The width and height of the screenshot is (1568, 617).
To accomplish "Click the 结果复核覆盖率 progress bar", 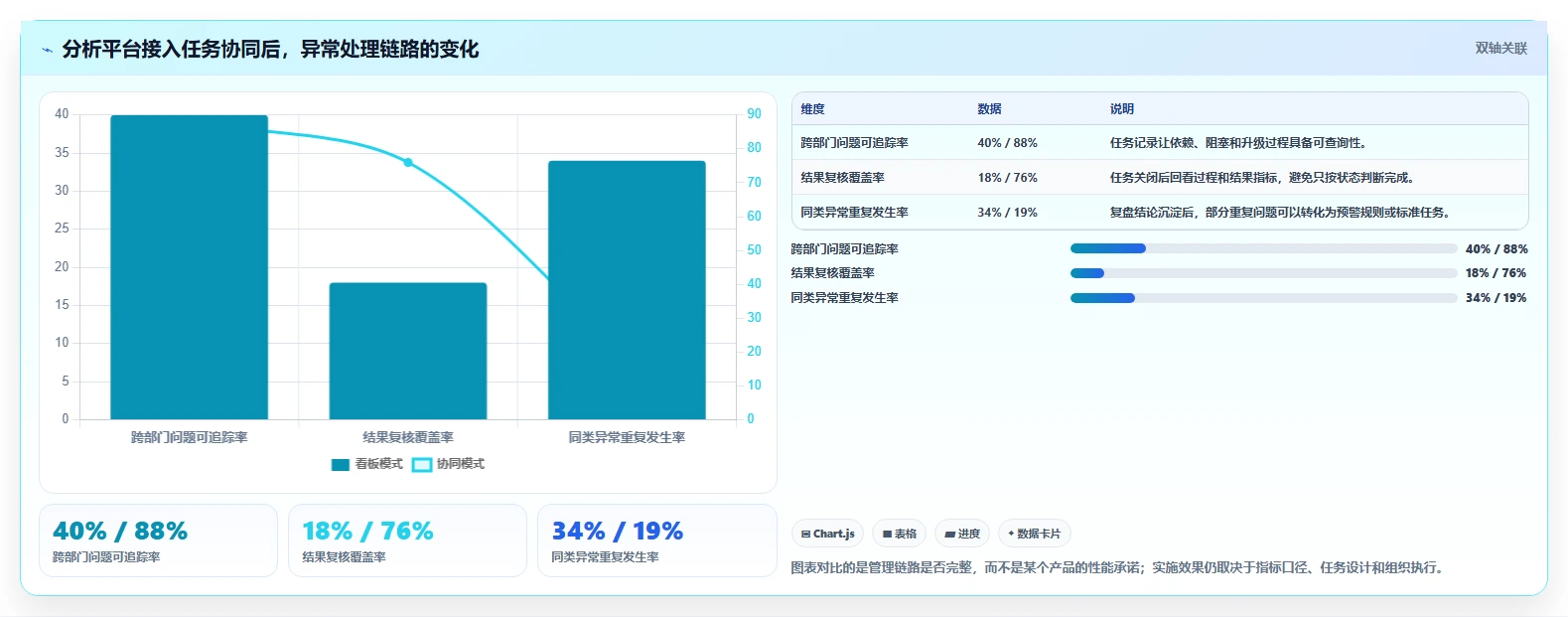I will pos(1263,273).
